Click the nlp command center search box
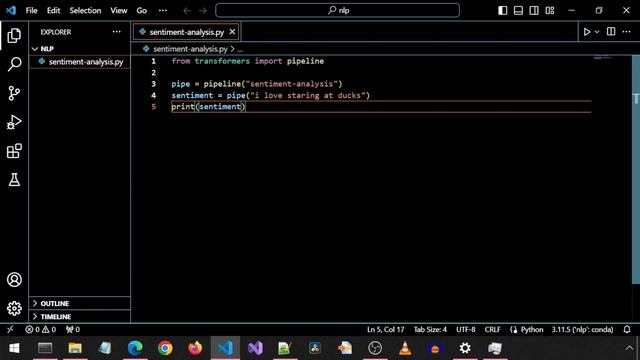The width and height of the screenshot is (640, 360). click(338, 10)
